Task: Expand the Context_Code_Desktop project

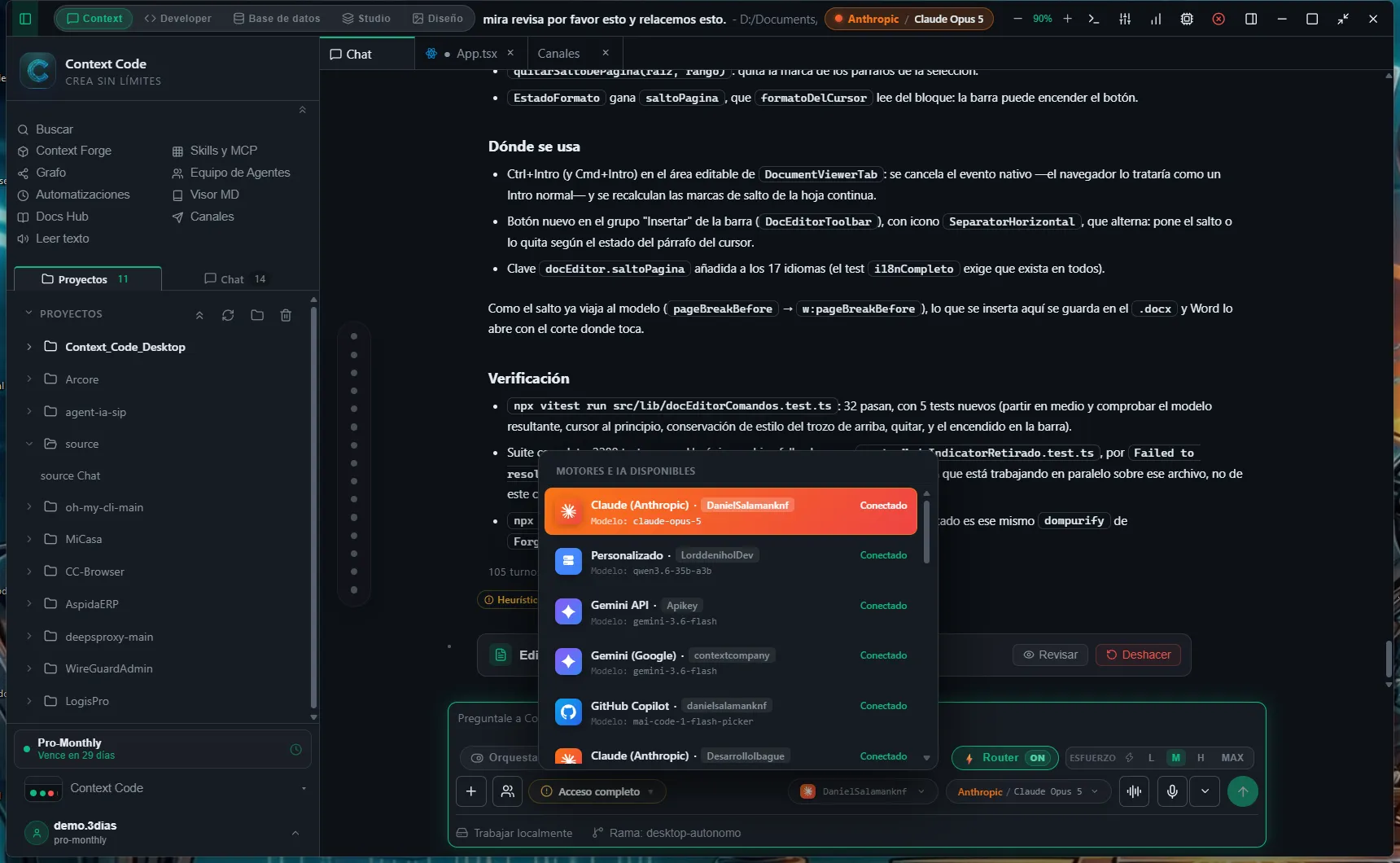Action: coord(29,347)
